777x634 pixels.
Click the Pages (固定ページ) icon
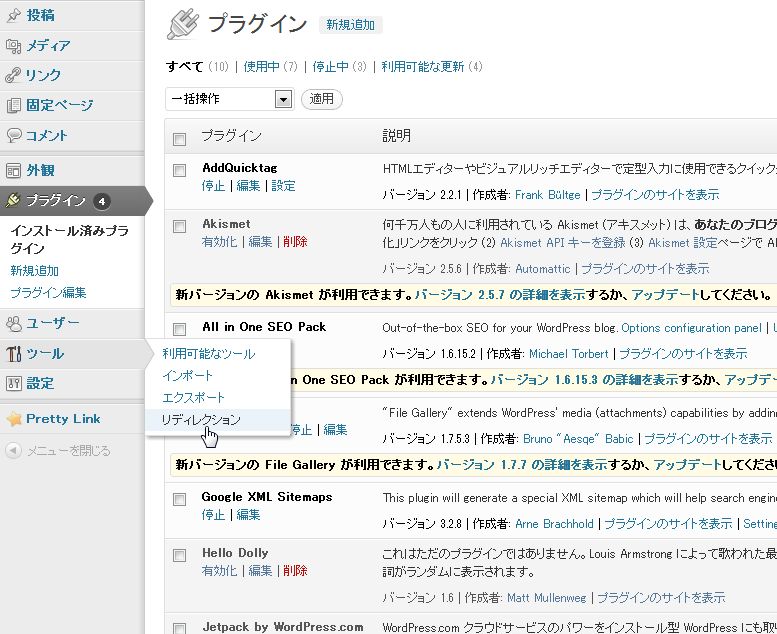point(13,105)
